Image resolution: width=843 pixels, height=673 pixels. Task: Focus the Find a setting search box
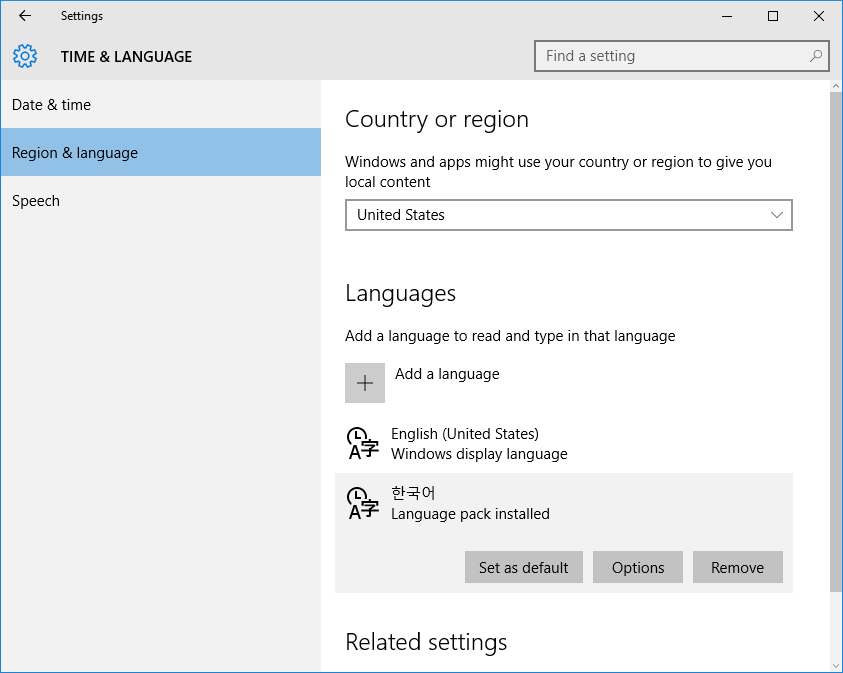(681, 56)
